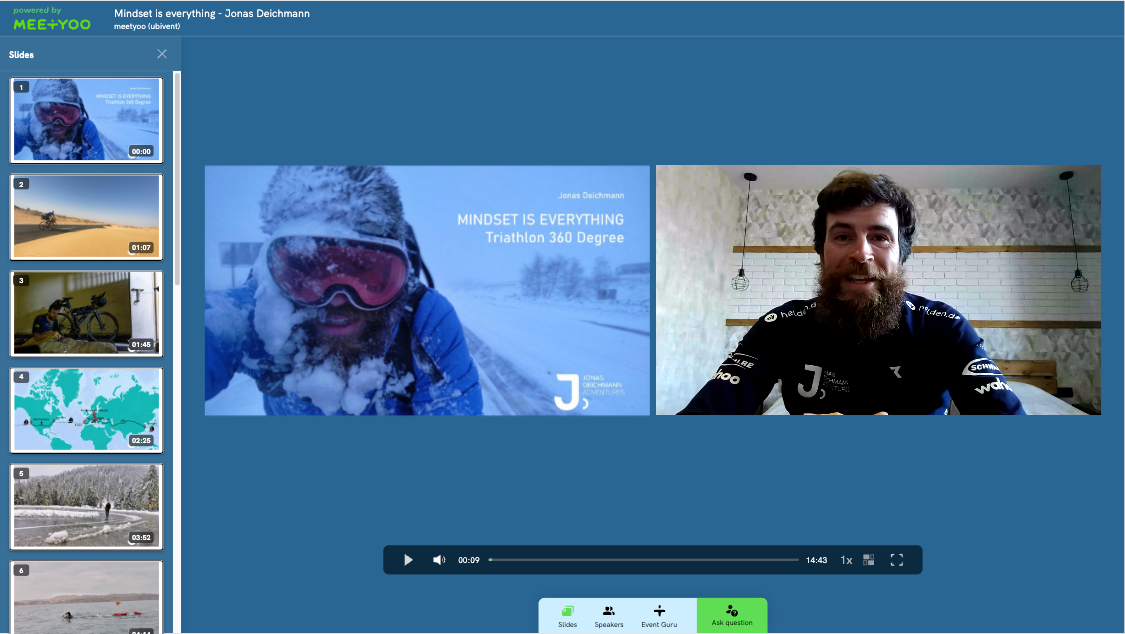1125x634 pixels.
Task: Select slide 3 at 01:45
Action: [86, 313]
